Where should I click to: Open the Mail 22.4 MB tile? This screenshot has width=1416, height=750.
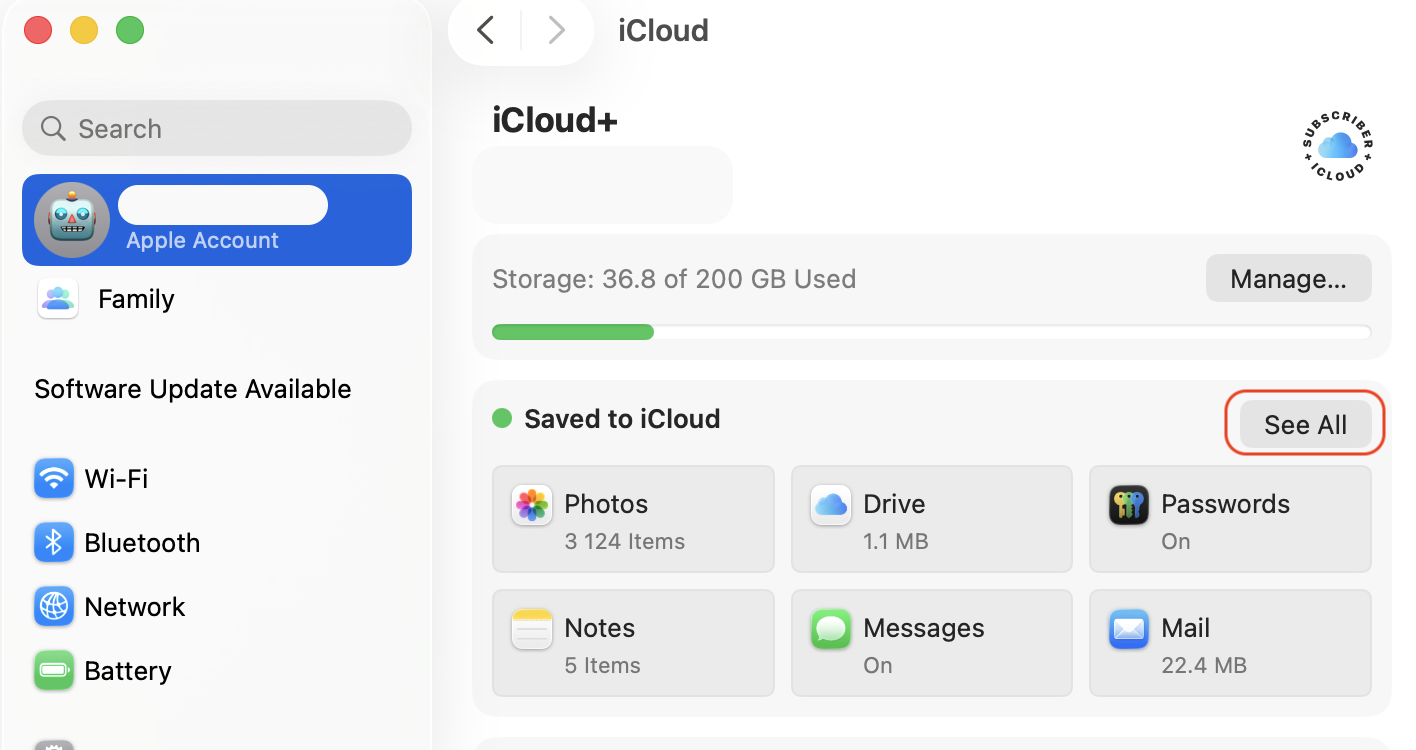(x=1230, y=642)
